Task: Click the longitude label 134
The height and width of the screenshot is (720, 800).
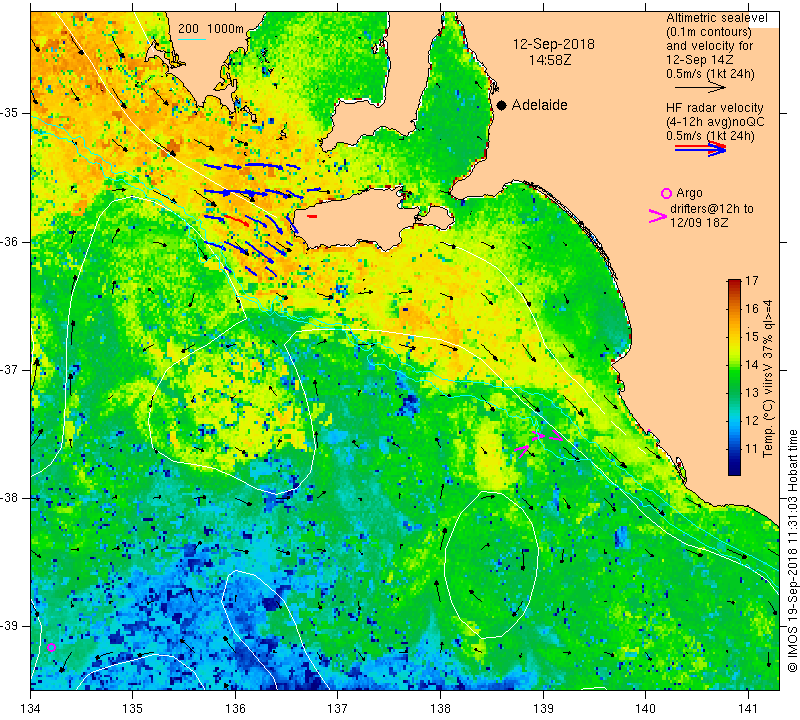Action: (31, 709)
